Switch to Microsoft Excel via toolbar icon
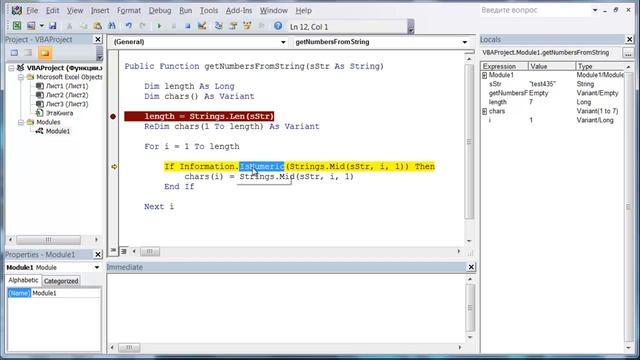 (17, 26)
